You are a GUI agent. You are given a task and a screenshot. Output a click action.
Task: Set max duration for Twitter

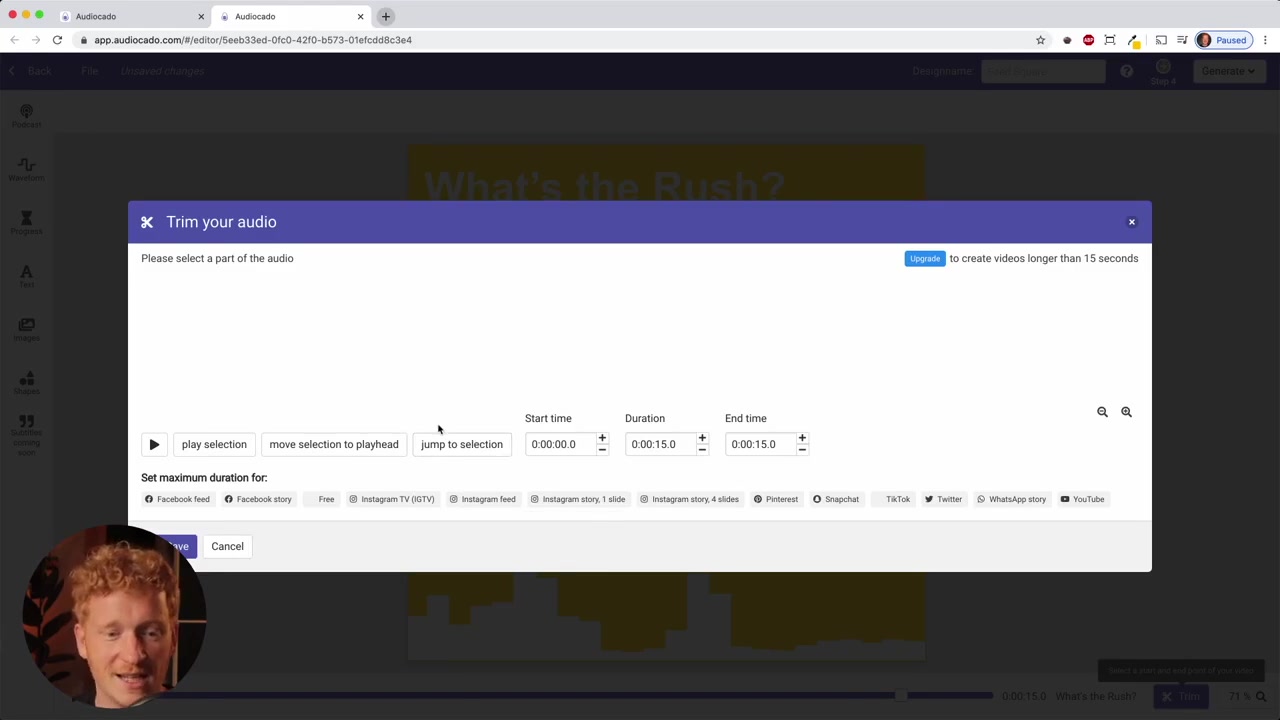coord(943,499)
